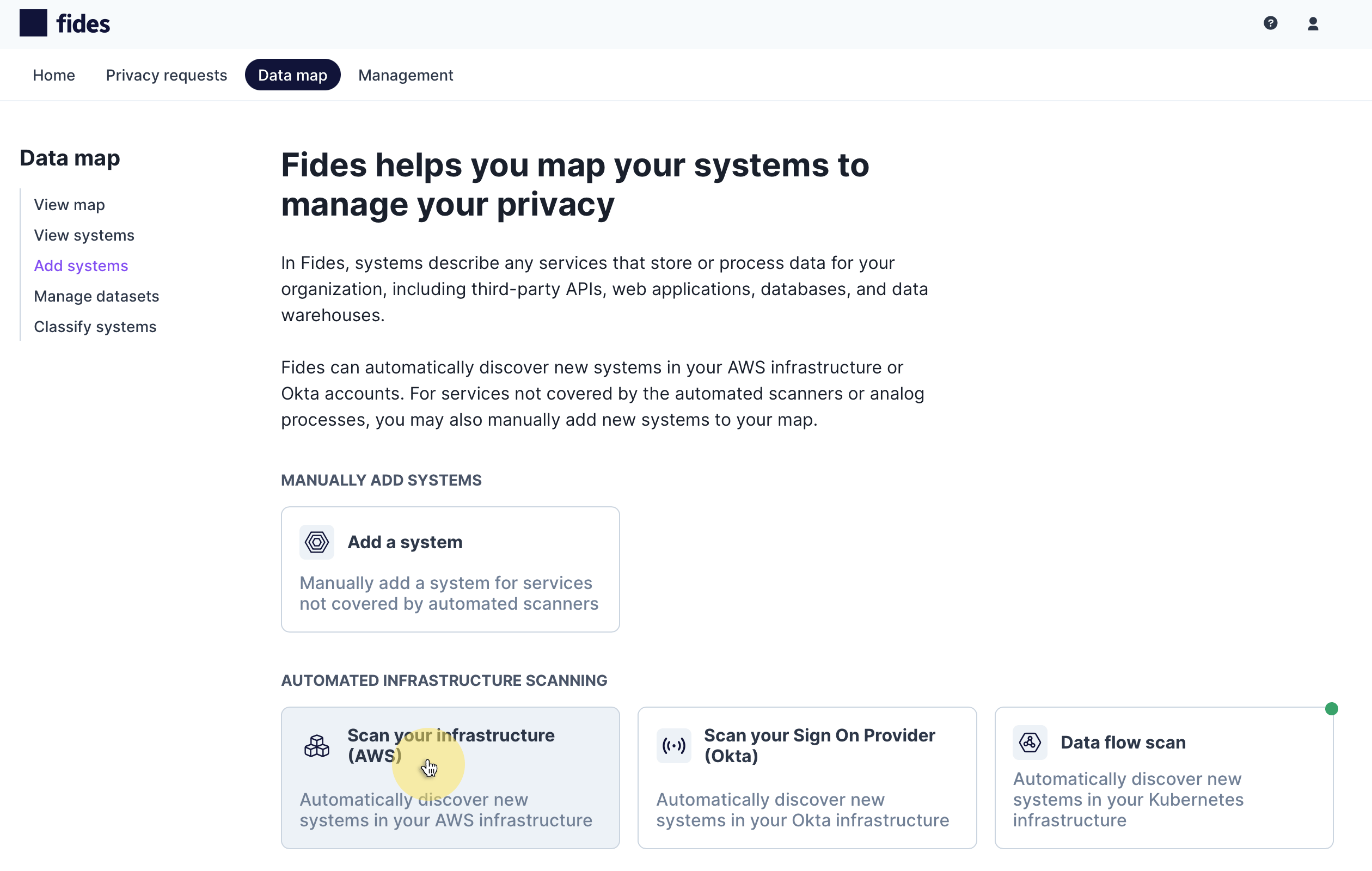Choose the Add a system card
Image resolution: width=1372 pixels, height=871 pixels.
pos(450,569)
